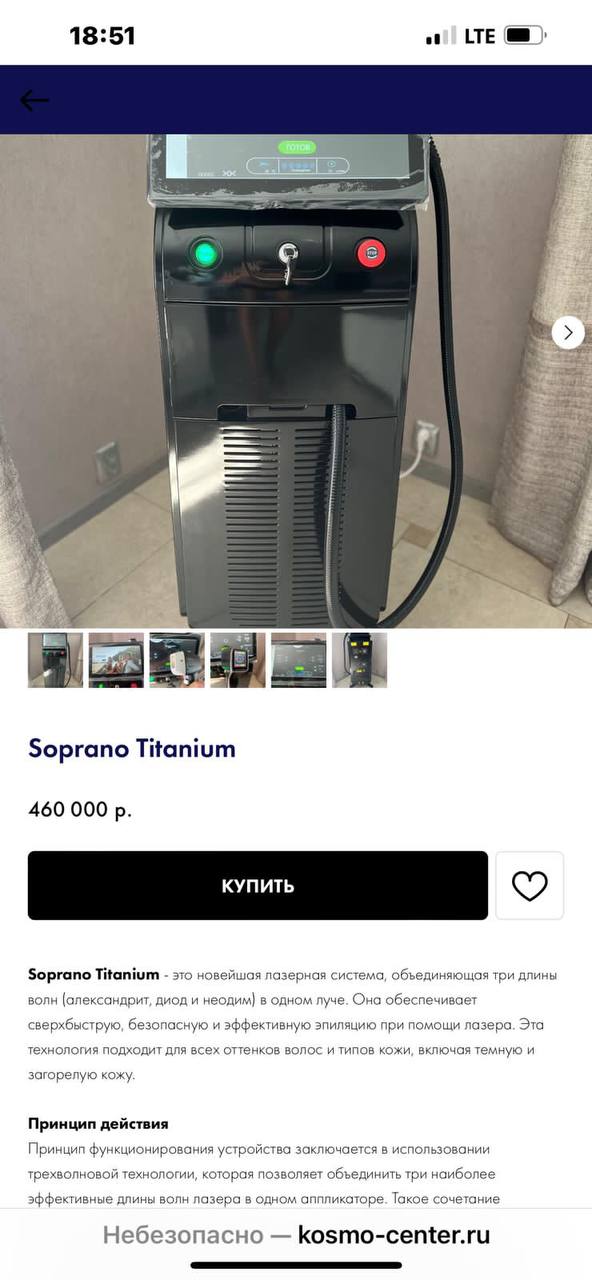Tap the 460 000 р. price
The width and height of the screenshot is (592, 1280).
(x=80, y=809)
